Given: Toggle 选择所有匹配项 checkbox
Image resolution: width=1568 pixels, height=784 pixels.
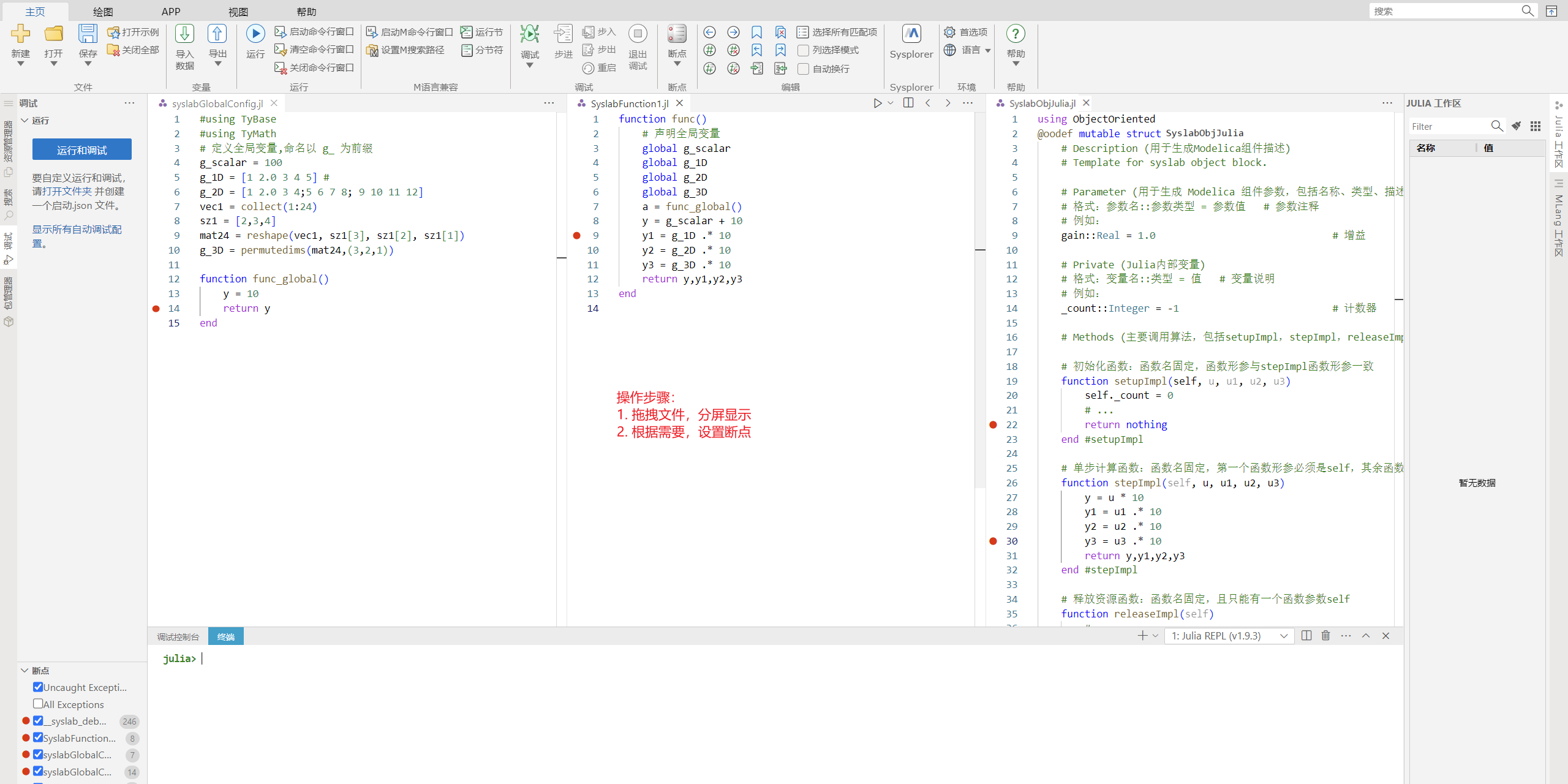Looking at the screenshot, I should (x=803, y=32).
